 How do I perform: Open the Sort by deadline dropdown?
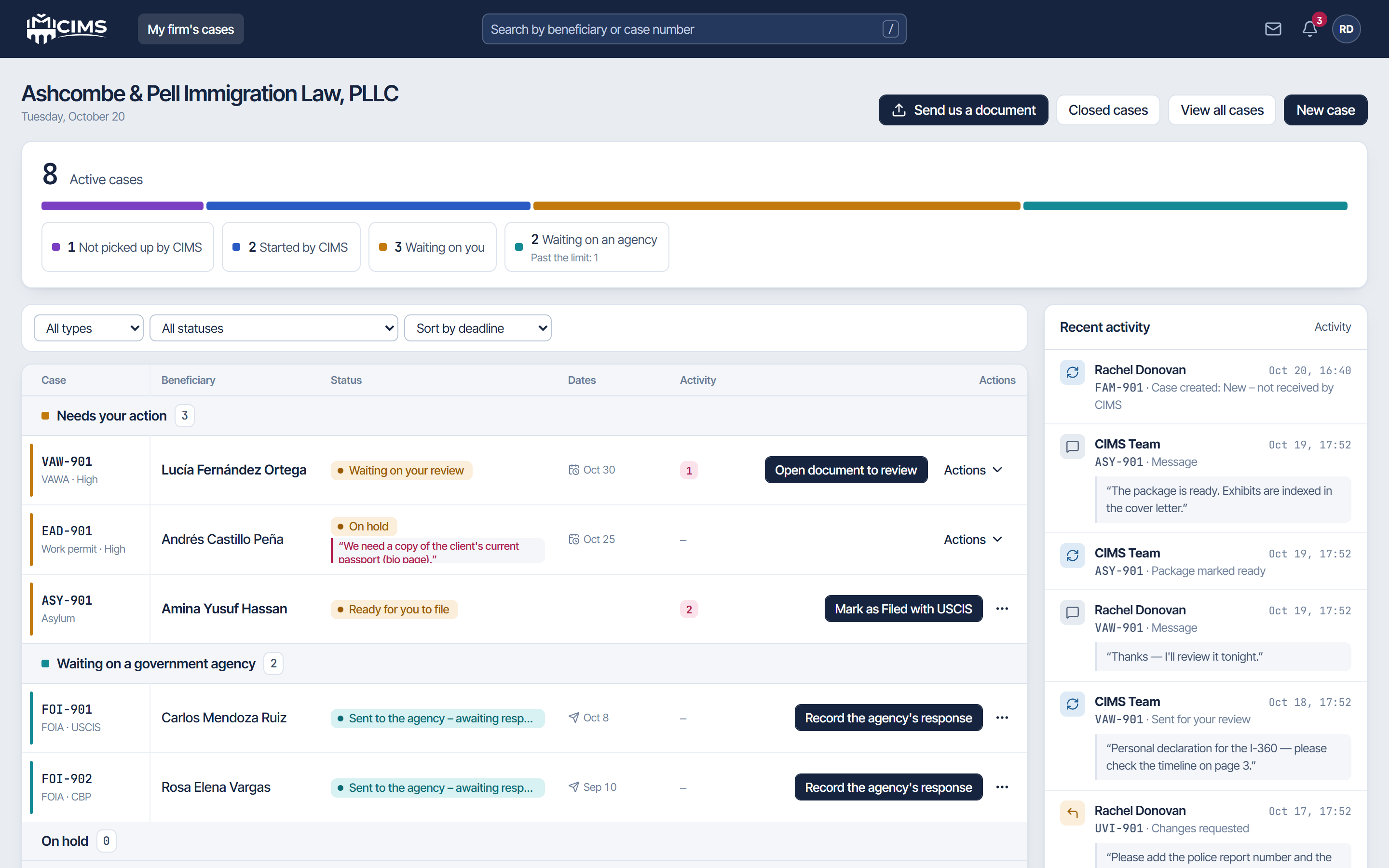tap(477, 328)
